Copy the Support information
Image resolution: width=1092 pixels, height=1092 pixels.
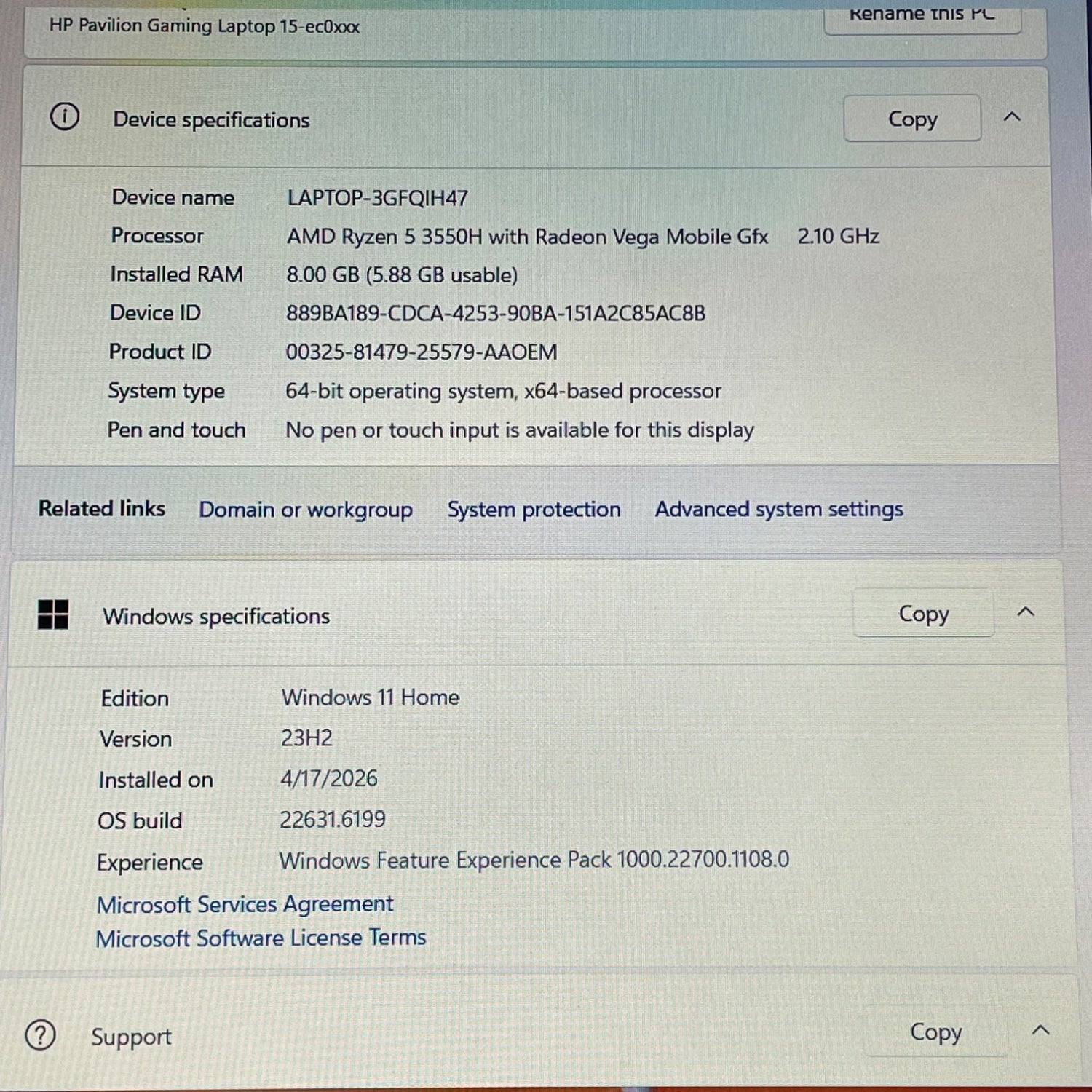(x=935, y=1032)
